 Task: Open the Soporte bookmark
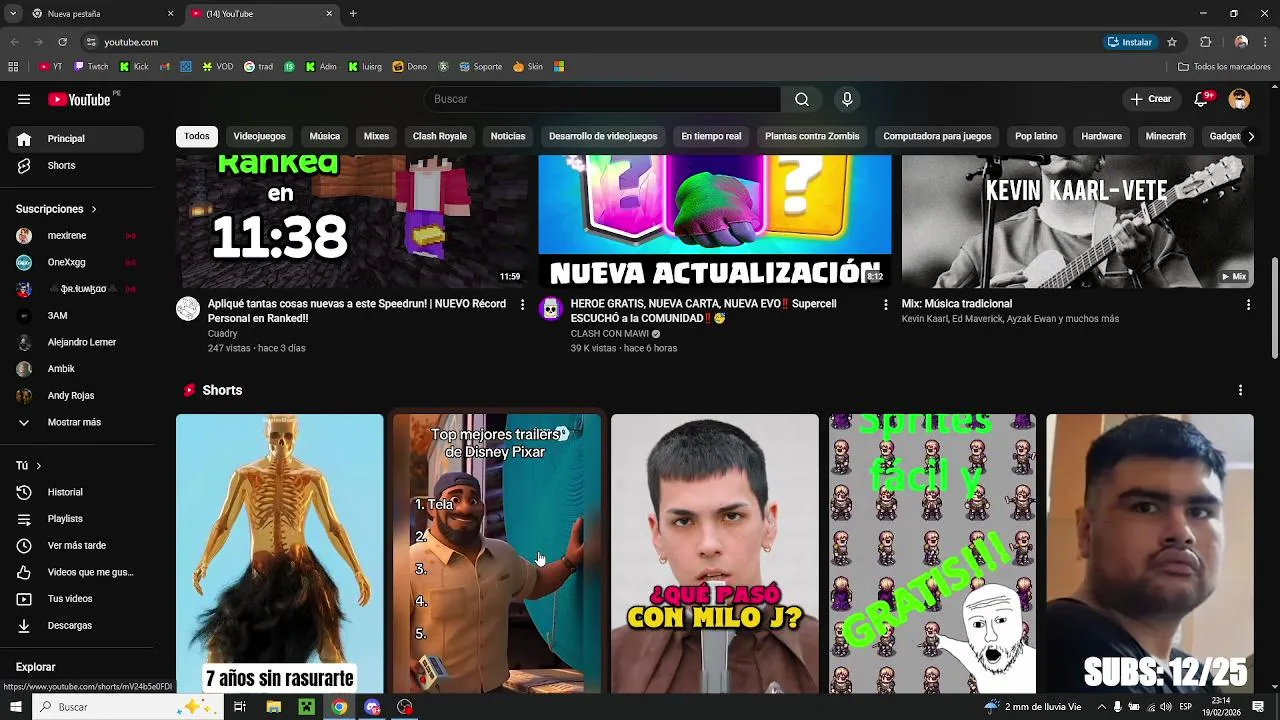481,67
